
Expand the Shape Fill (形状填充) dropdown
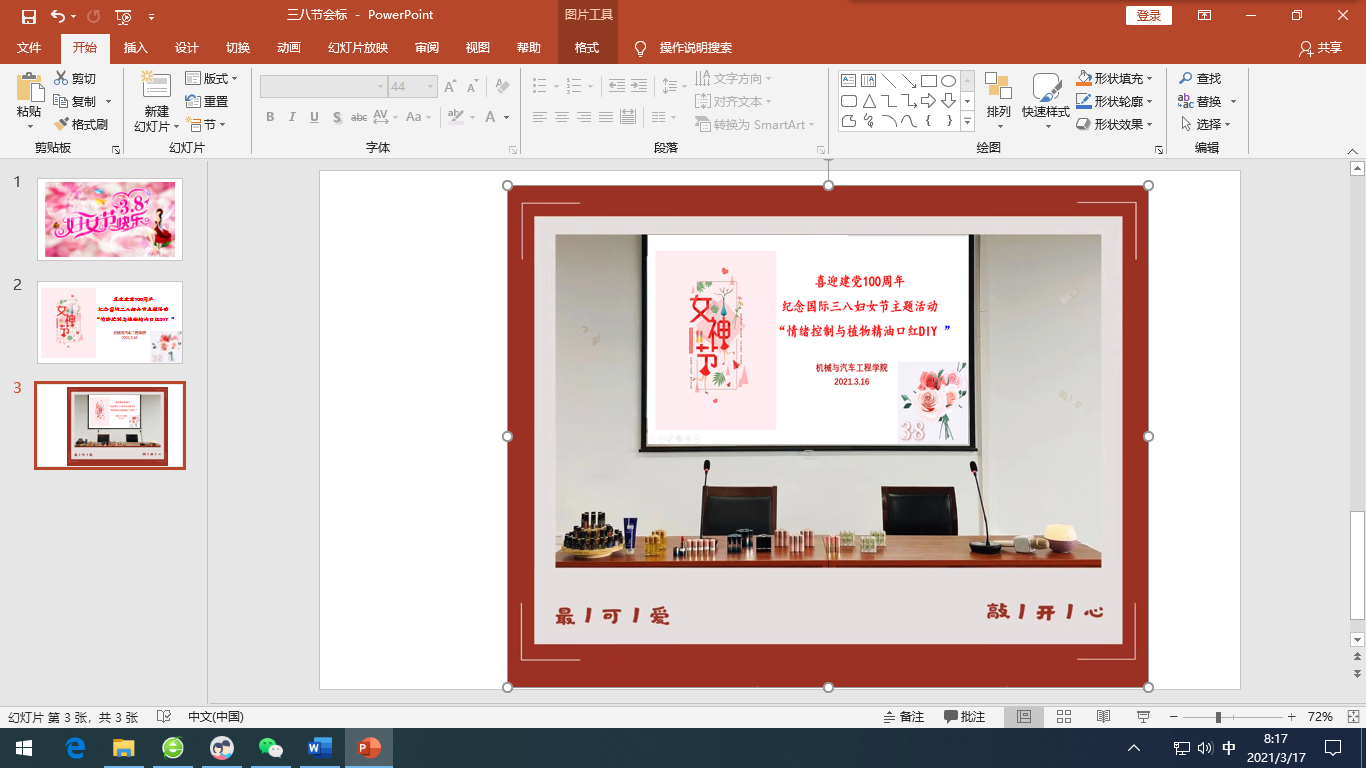[x=1150, y=79]
